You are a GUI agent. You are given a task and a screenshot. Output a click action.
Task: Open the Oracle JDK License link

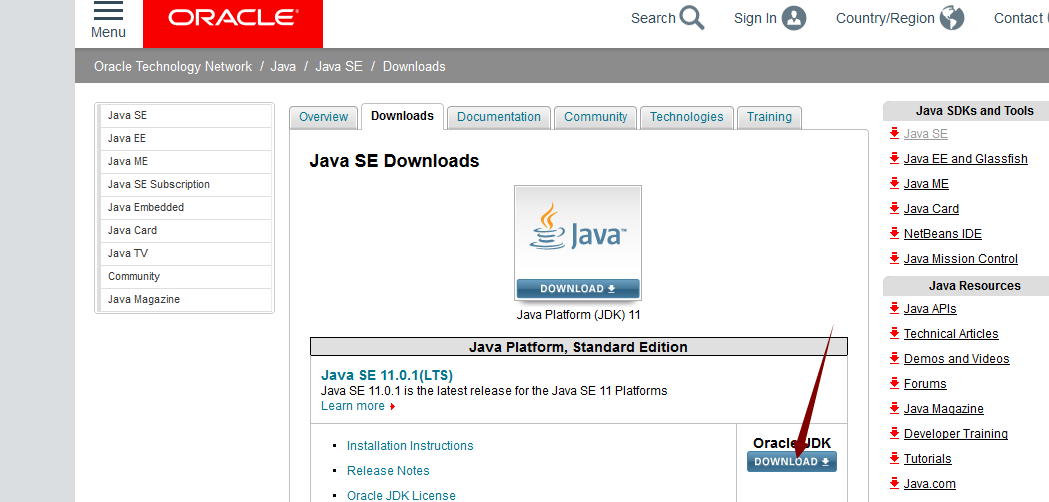401,496
